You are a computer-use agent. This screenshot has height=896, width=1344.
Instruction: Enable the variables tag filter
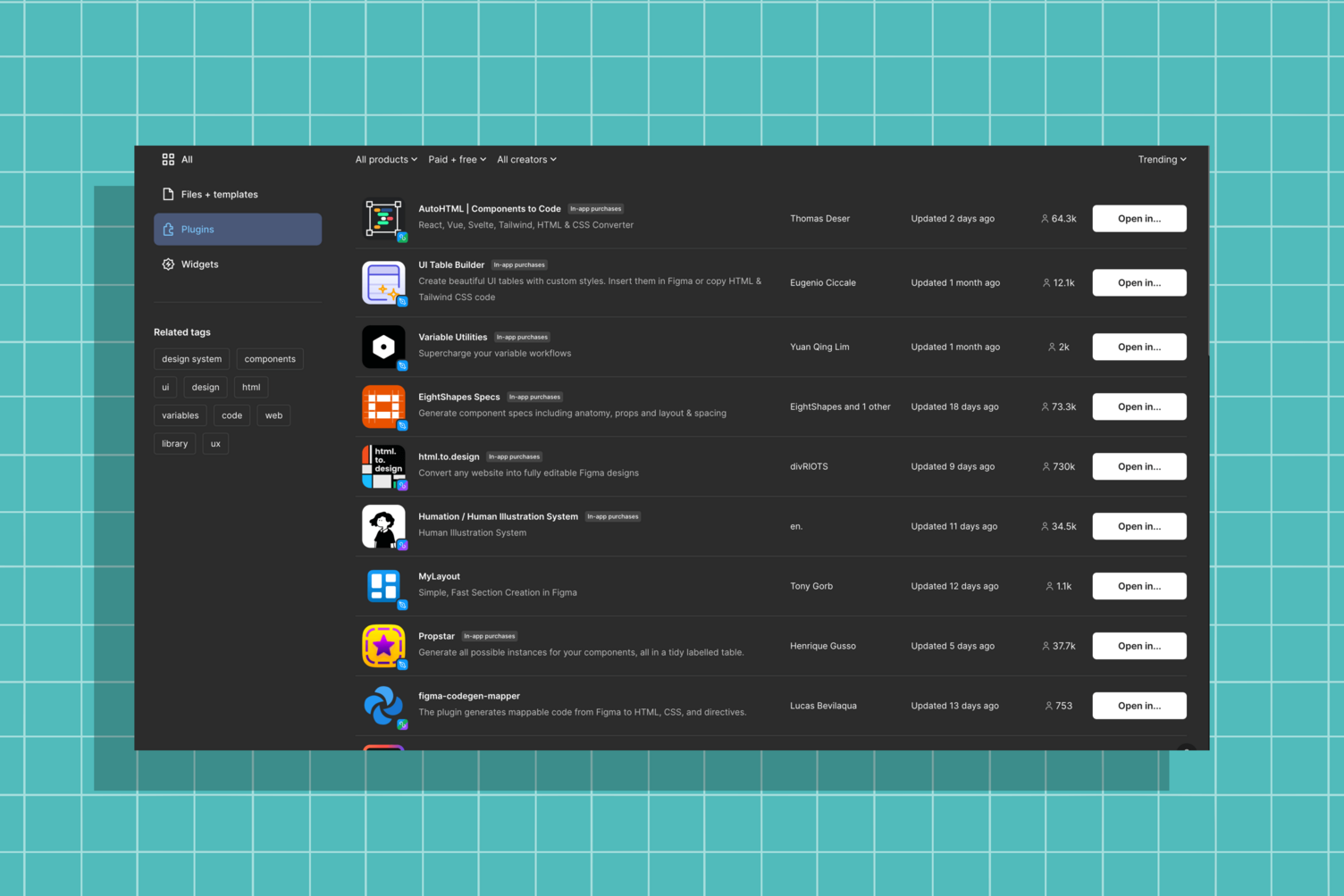(x=180, y=415)
